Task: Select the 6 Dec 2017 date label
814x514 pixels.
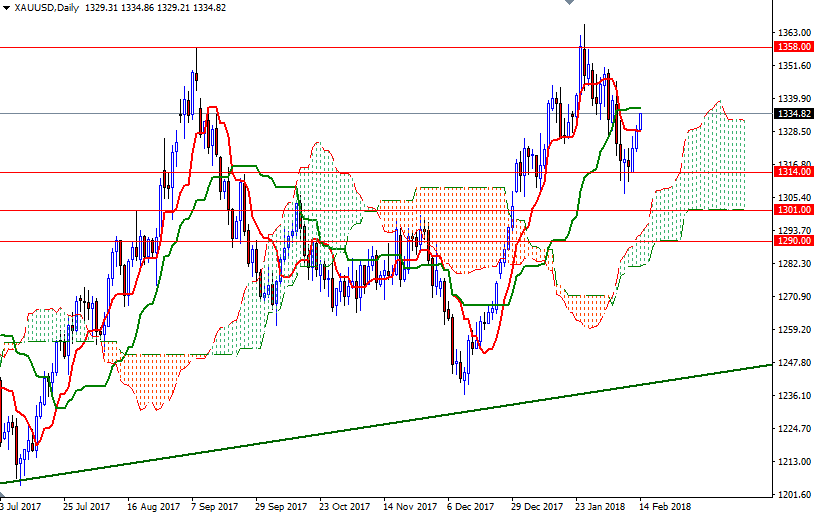Action: tap(472, 506)
